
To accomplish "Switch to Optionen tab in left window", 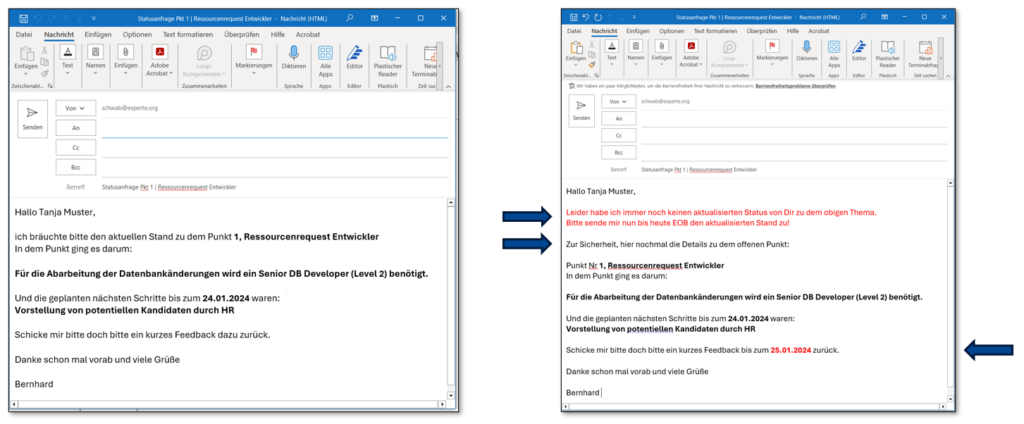I will [137, 35].
